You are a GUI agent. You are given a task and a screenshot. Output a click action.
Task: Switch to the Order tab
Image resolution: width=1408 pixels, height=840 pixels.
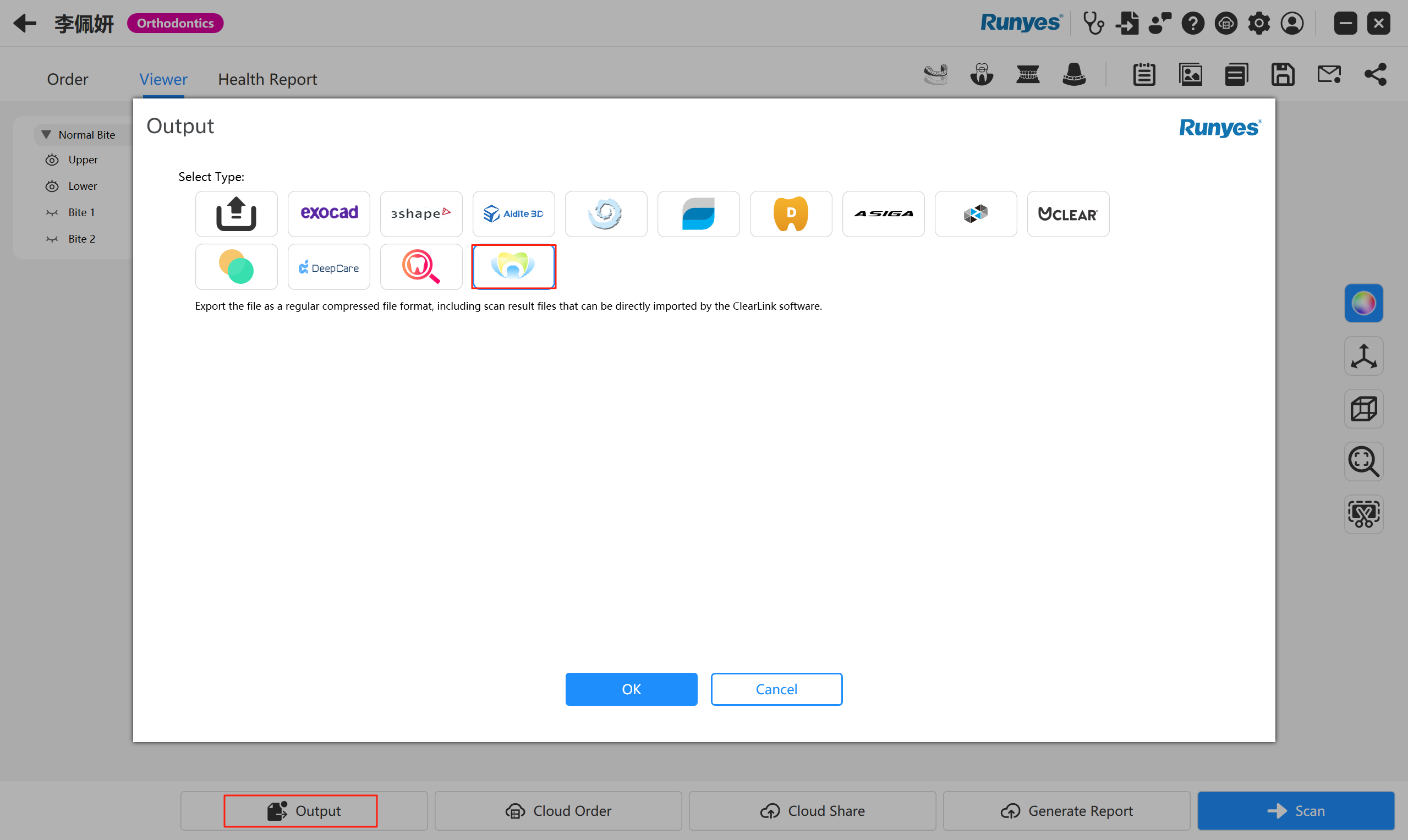pos(67,79)
